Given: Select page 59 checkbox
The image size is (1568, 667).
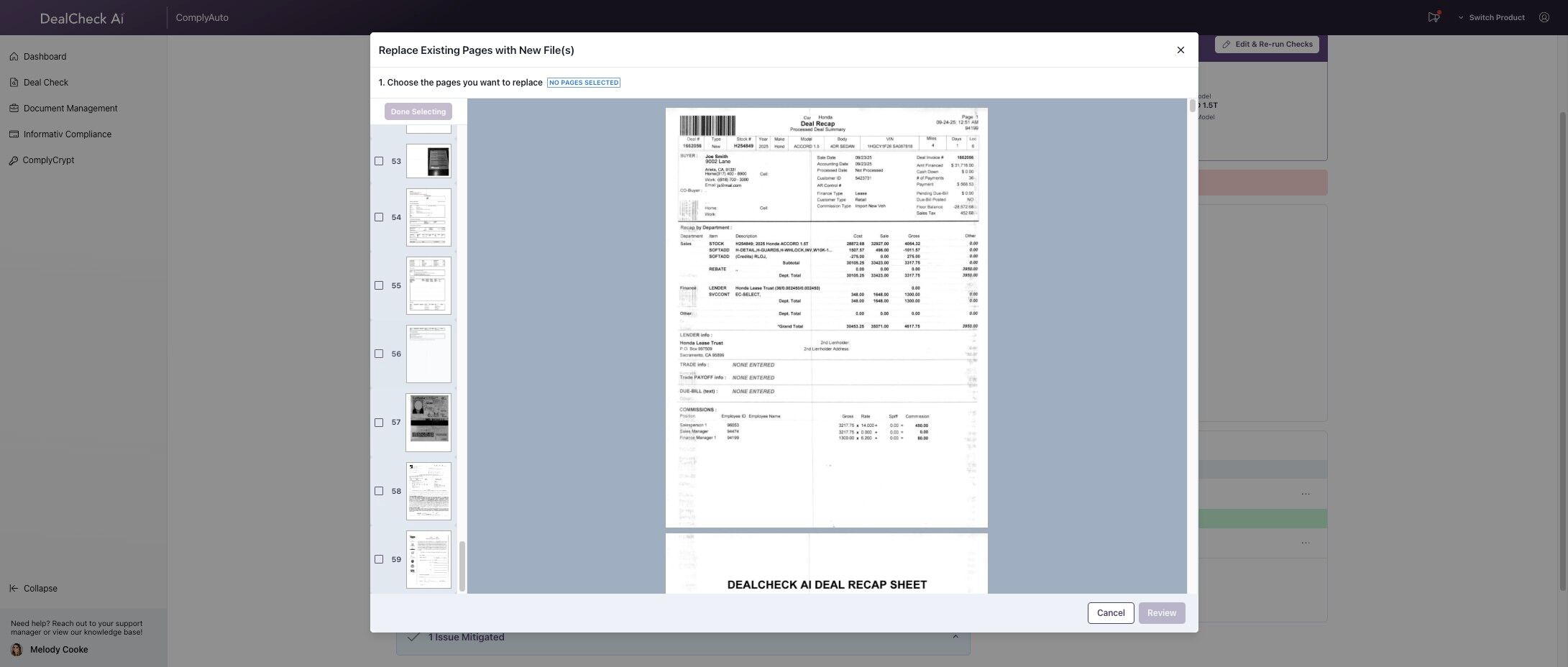Looking at the screenshot, I should [x=379, y=559].
